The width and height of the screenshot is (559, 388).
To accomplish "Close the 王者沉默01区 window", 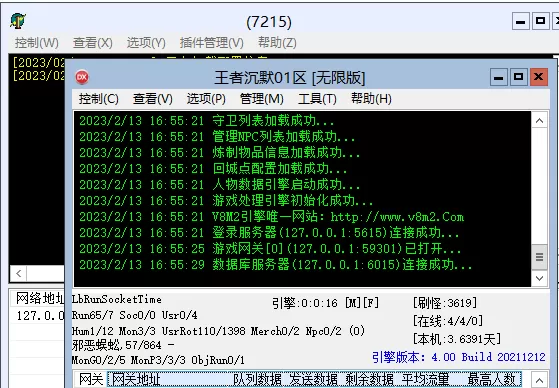I will pos(539,77).
